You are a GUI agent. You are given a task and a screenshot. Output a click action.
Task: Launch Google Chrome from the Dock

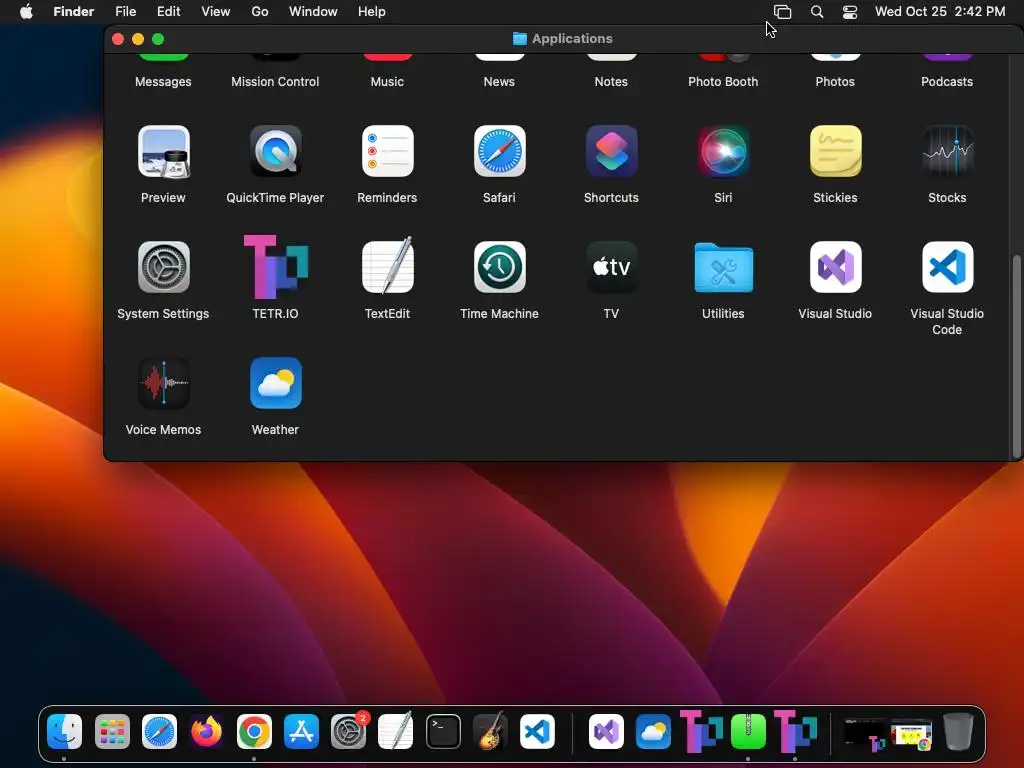click(254, 731)
